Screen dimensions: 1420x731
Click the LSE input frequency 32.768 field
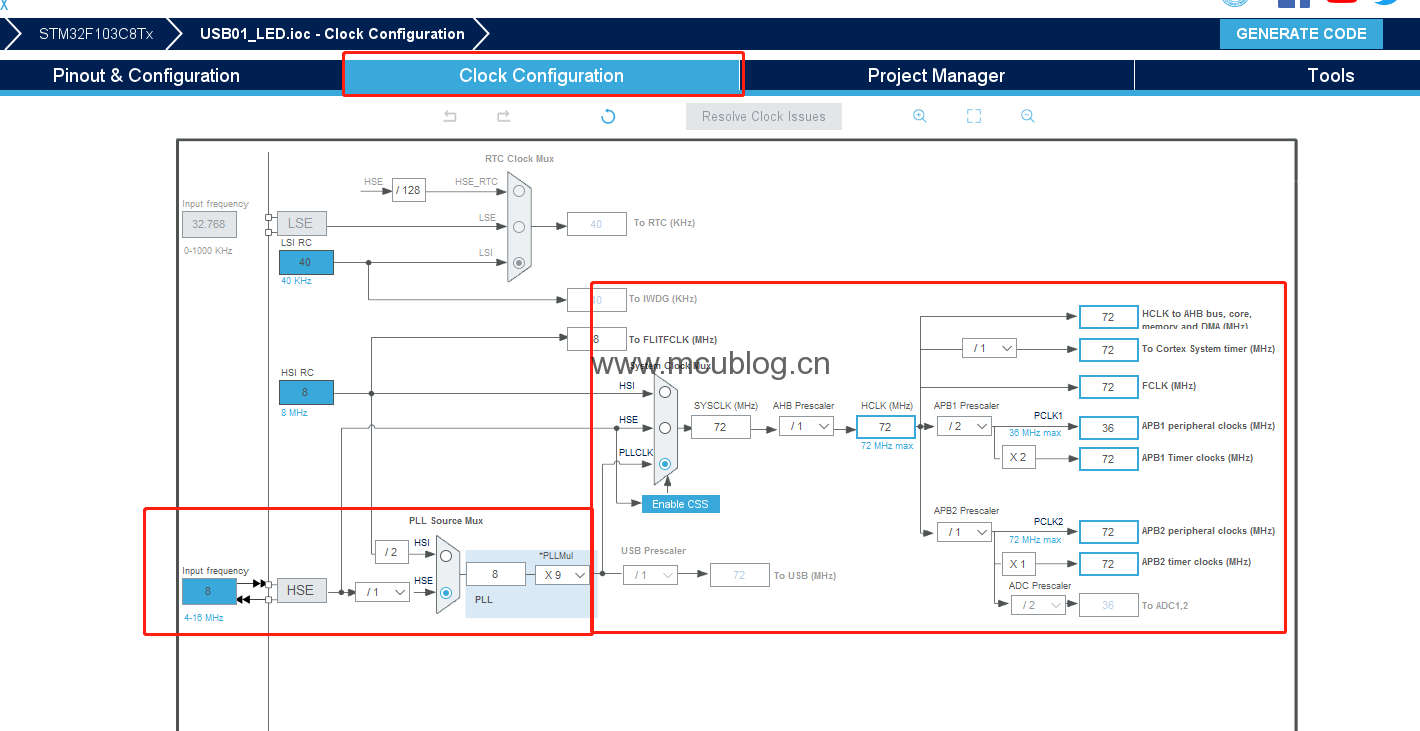pos(209,224)
